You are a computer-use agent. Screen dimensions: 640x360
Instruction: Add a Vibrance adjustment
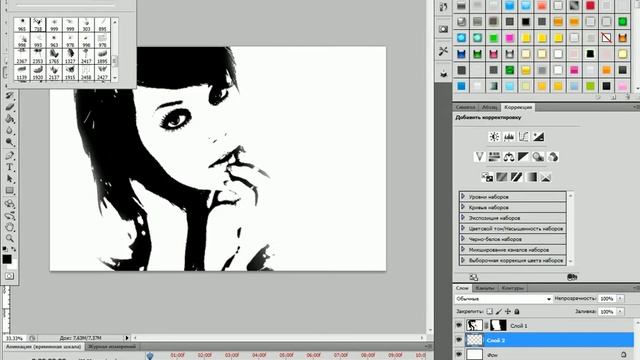tap(480, 157)
